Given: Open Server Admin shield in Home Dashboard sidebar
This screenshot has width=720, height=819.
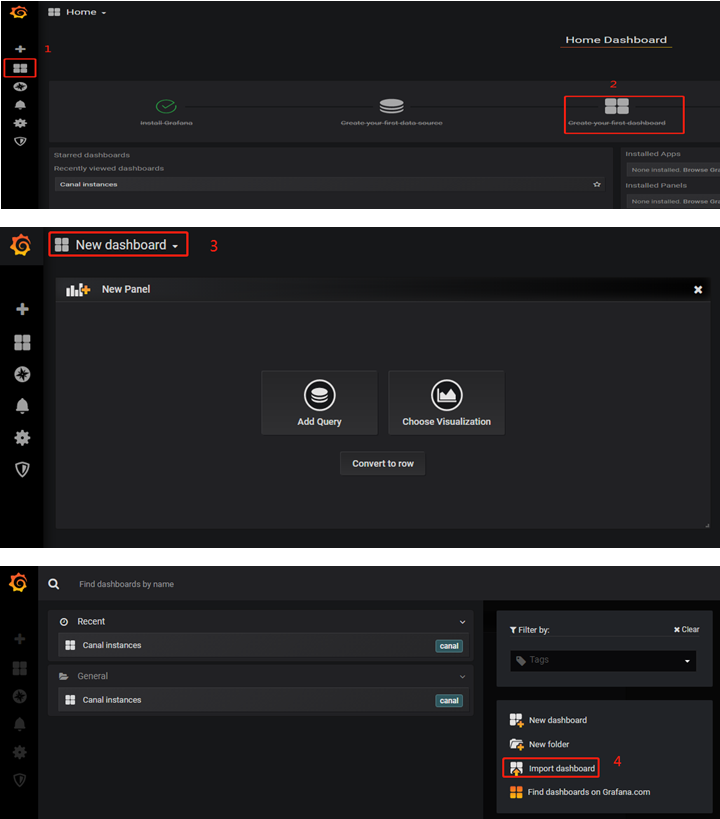Looking at the screenshot, I should click(x=20, y=142).
